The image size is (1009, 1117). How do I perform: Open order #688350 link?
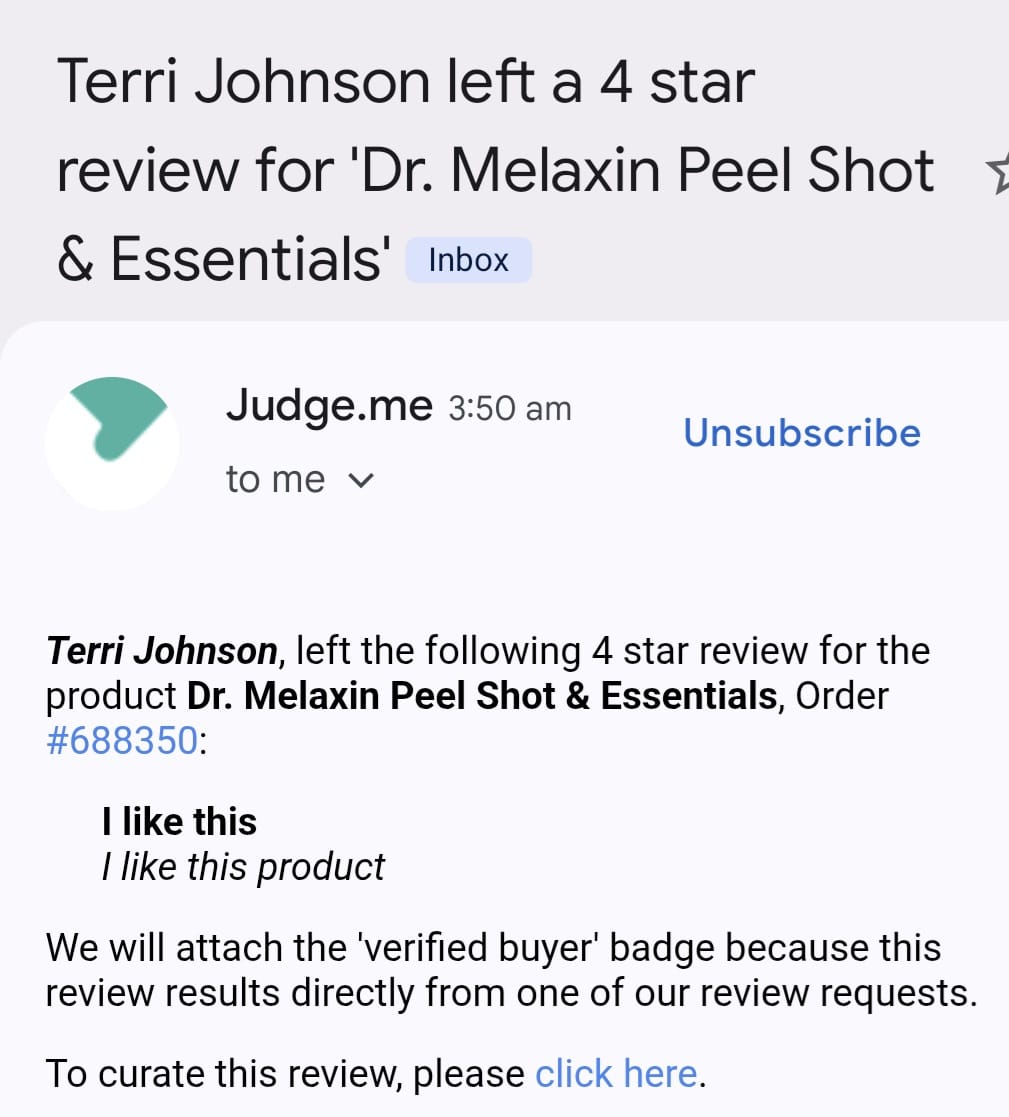[121, 743]
